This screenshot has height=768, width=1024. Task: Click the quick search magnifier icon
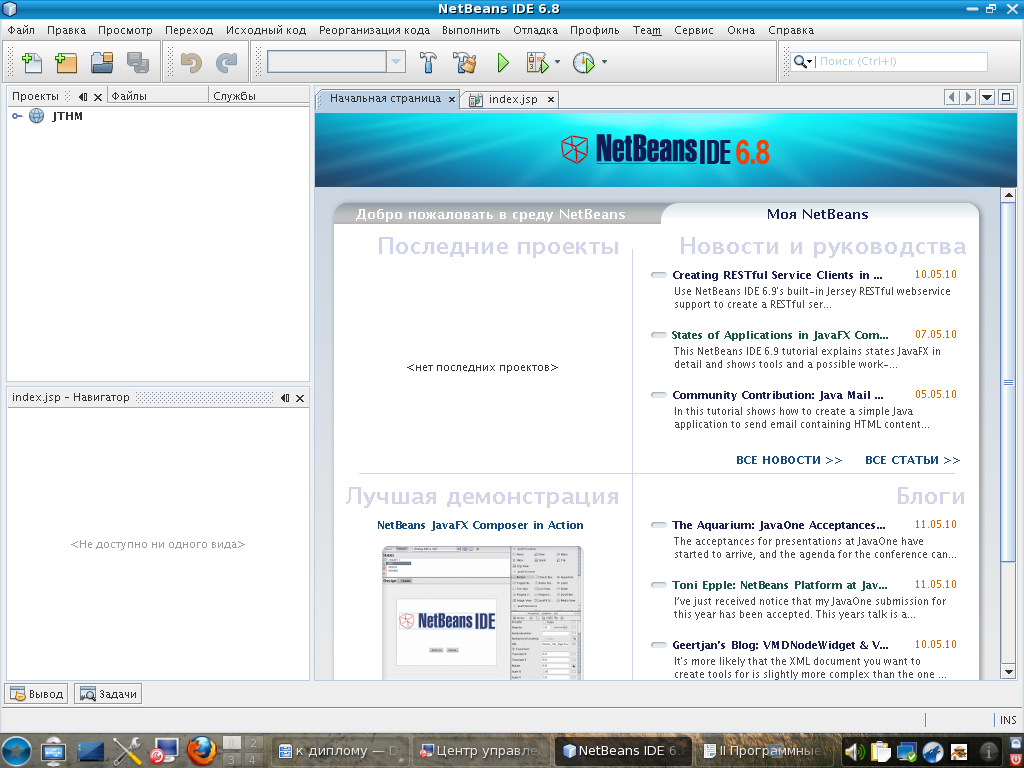click(x=801, y=61)
